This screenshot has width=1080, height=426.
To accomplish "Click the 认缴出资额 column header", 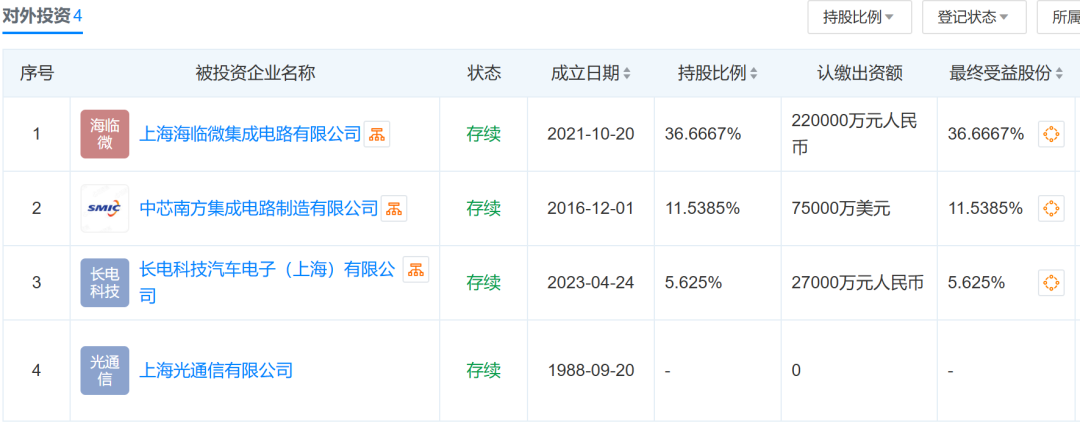I will tap(860, 73).
